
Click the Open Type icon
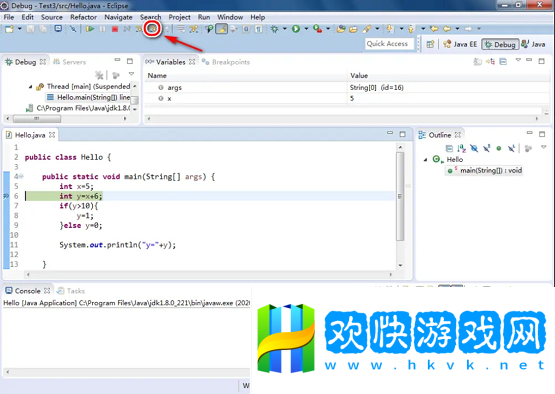tap(341, 29)
